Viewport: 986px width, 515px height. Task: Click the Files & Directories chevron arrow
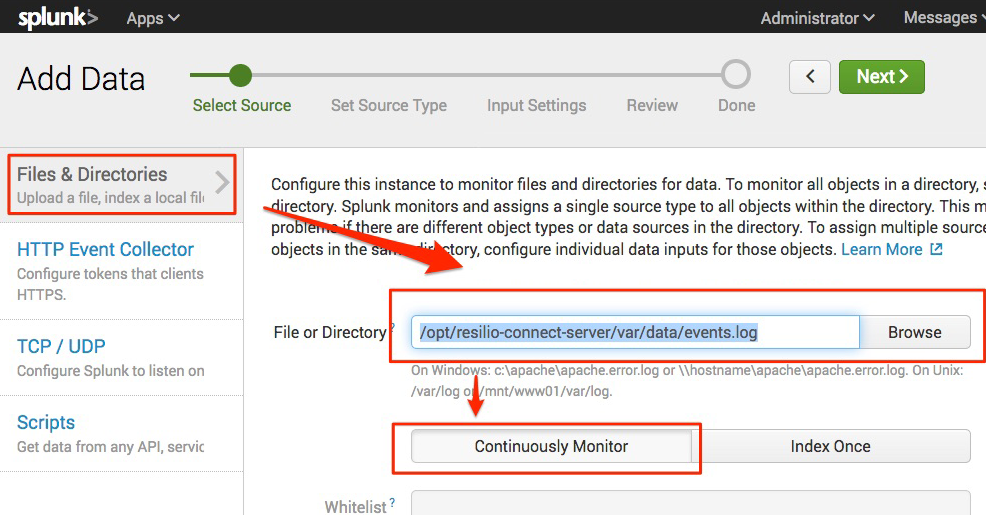point(222,183)
